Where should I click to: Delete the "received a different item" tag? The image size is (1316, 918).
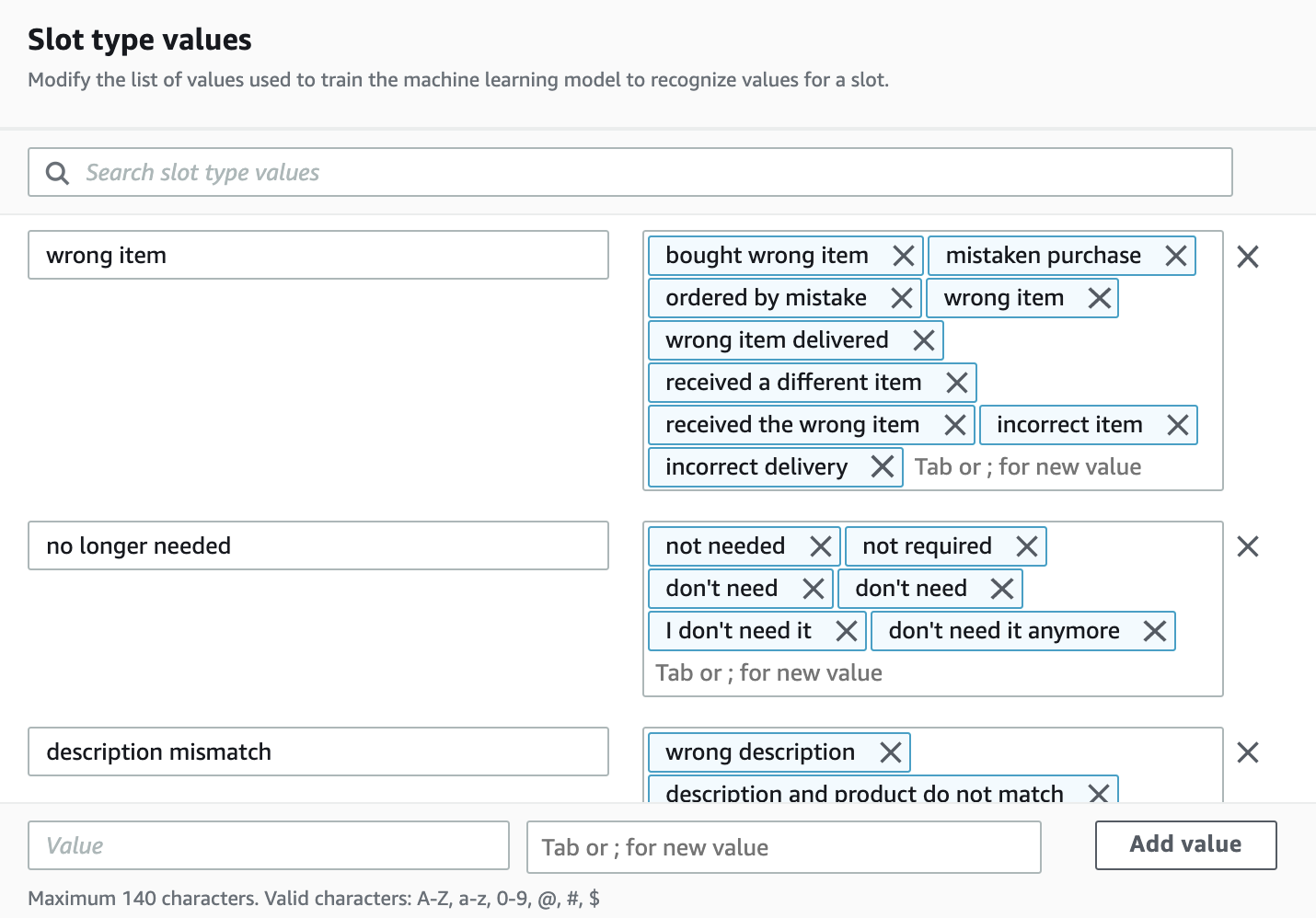click(x=956, y=383)
